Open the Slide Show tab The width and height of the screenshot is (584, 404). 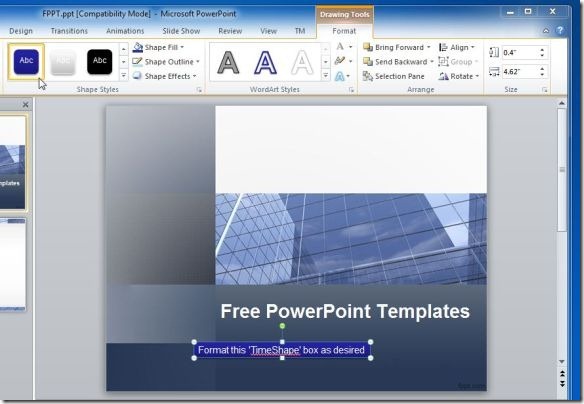pyautogui.click(x=181, y=31)
